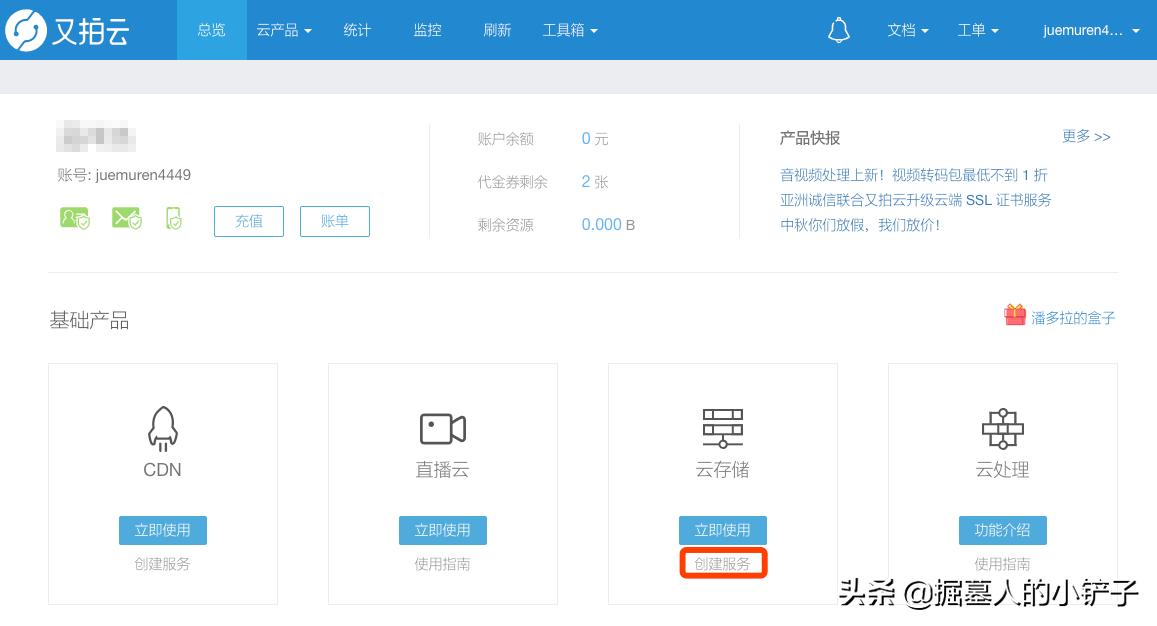Open the 监控 menu item
The width and height of the screenshot is (1157, 626).
(x=427, y=30)
